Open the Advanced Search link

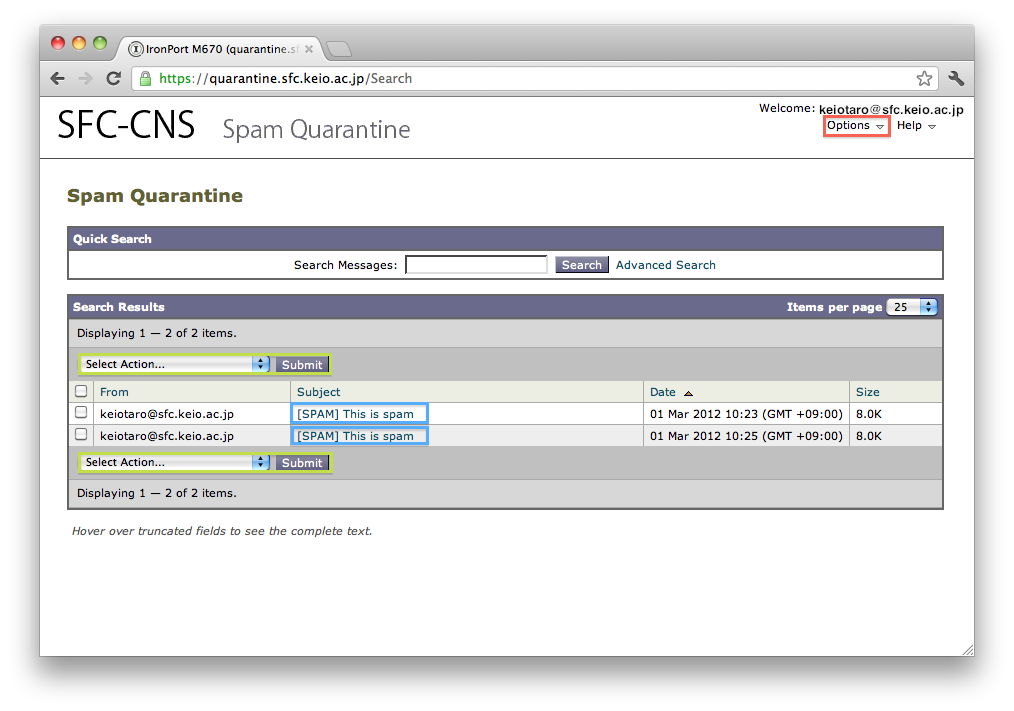click(665, 265)
